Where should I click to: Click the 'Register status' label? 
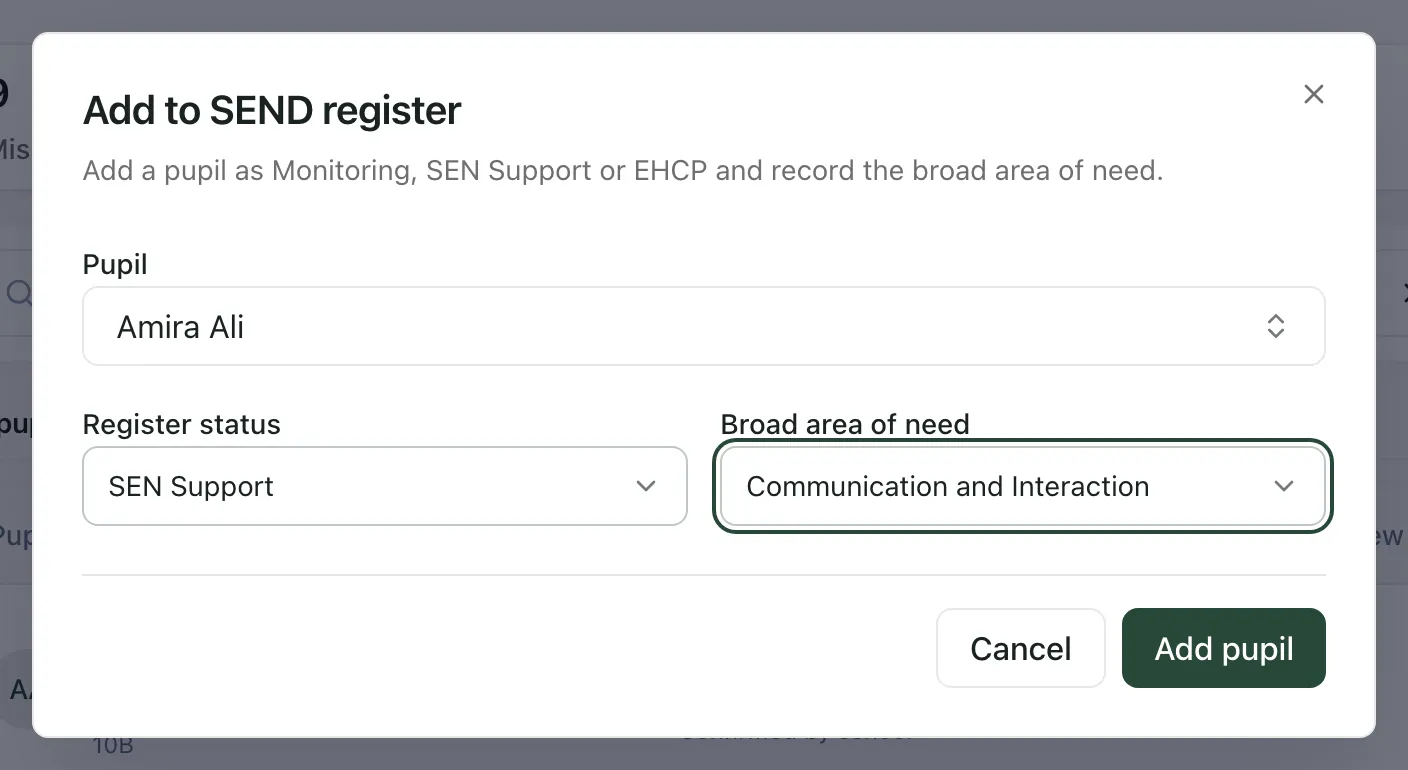pyautogui.click(x=182, y=424)
